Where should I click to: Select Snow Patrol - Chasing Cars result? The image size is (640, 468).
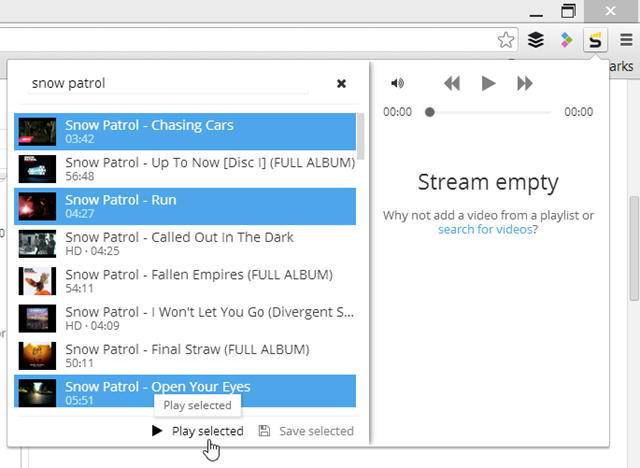point(185,131)
